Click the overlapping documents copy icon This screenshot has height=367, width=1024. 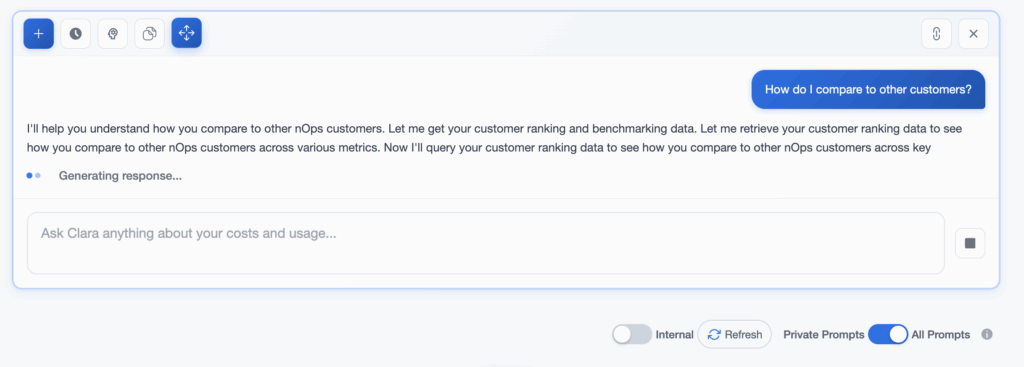(150, 33)
